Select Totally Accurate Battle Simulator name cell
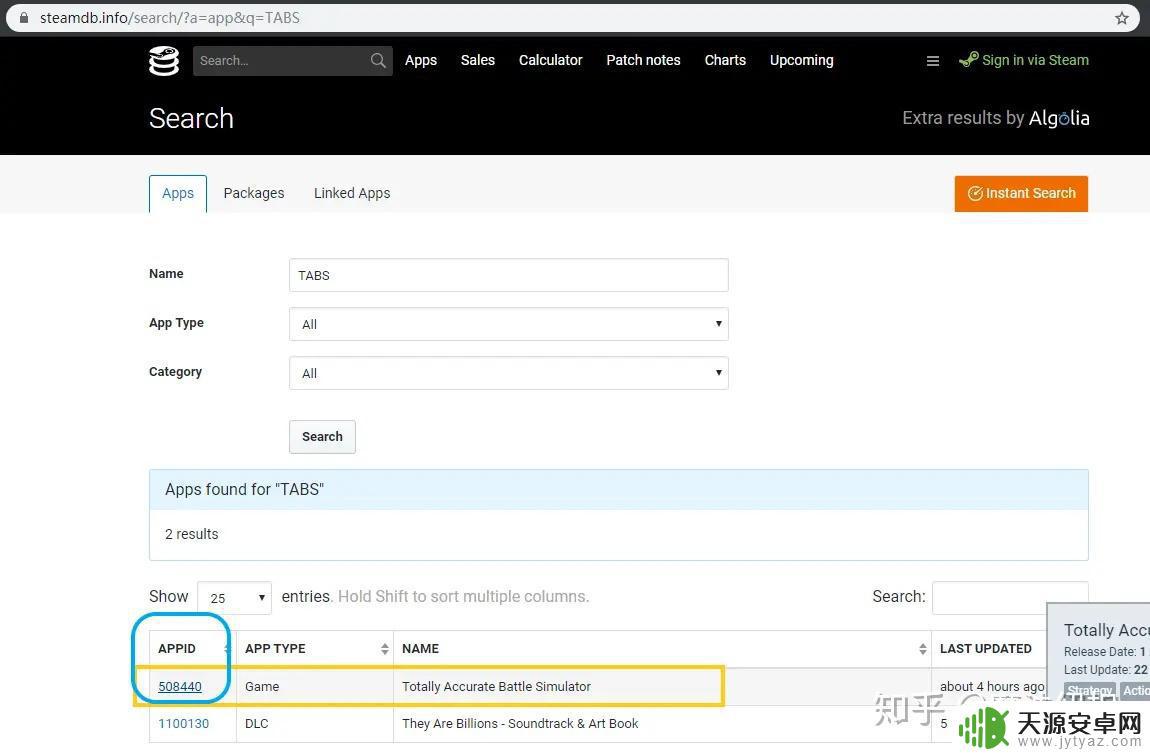 pyautogui.click(x=497, y=687)
